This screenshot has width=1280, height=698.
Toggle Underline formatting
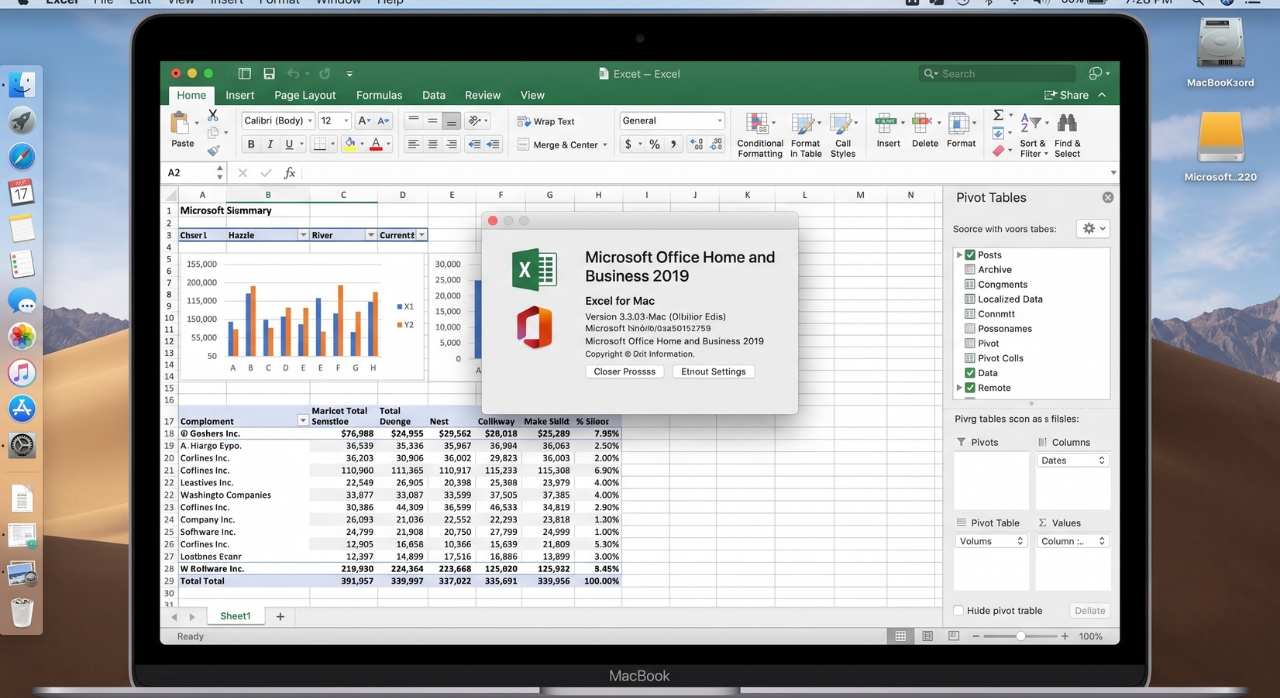(289, 144)
